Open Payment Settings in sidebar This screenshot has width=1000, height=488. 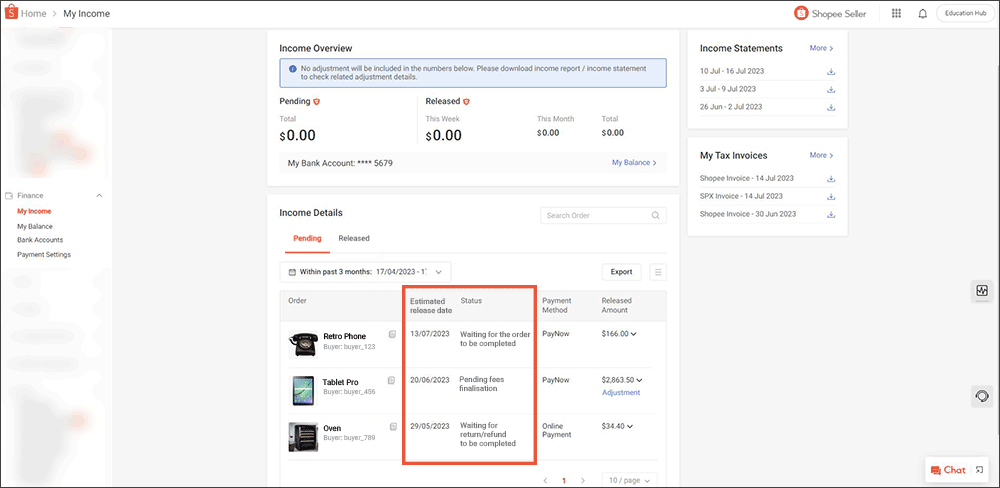tap(44, 255)
